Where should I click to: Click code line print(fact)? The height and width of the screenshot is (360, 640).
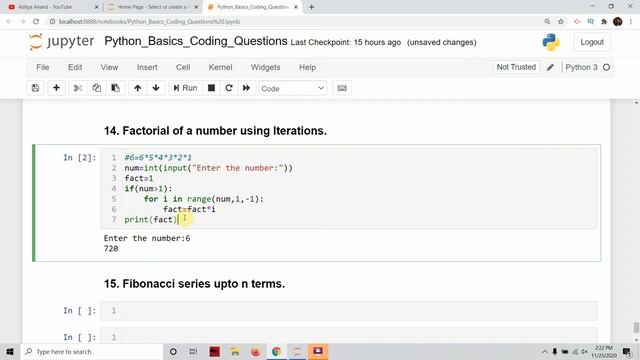point(151,220)
